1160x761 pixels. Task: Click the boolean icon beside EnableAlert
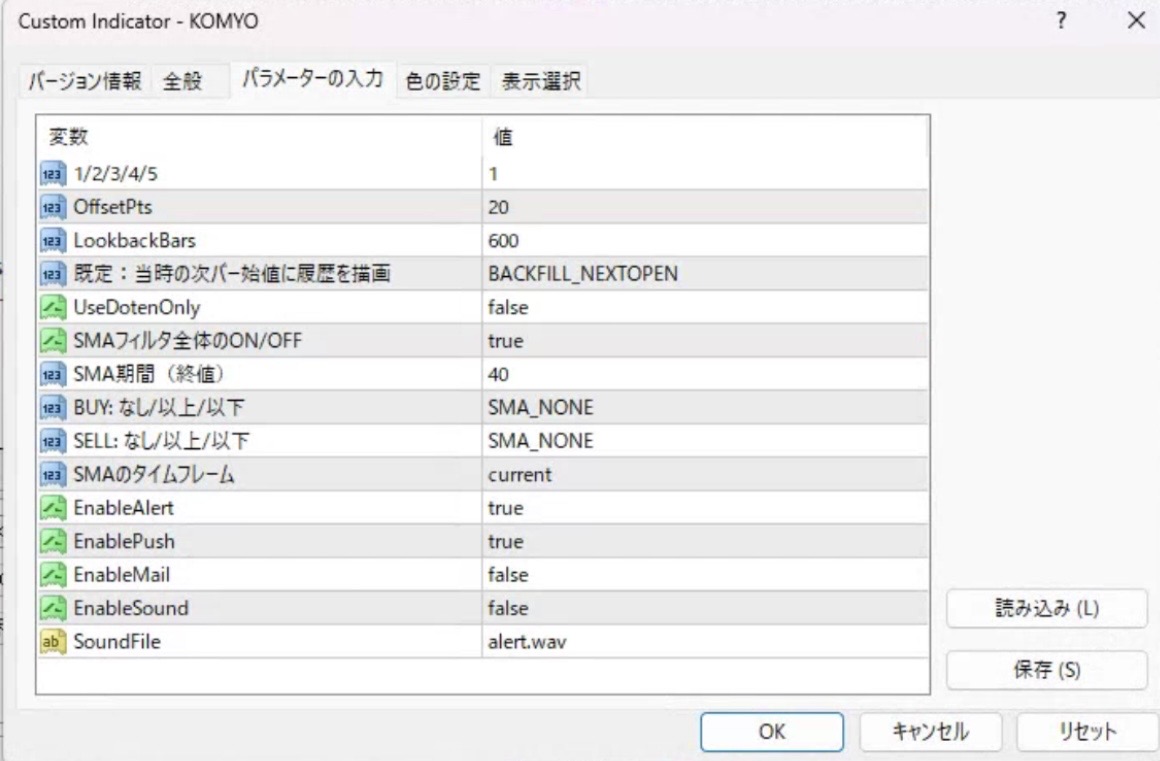coord(53,507)
